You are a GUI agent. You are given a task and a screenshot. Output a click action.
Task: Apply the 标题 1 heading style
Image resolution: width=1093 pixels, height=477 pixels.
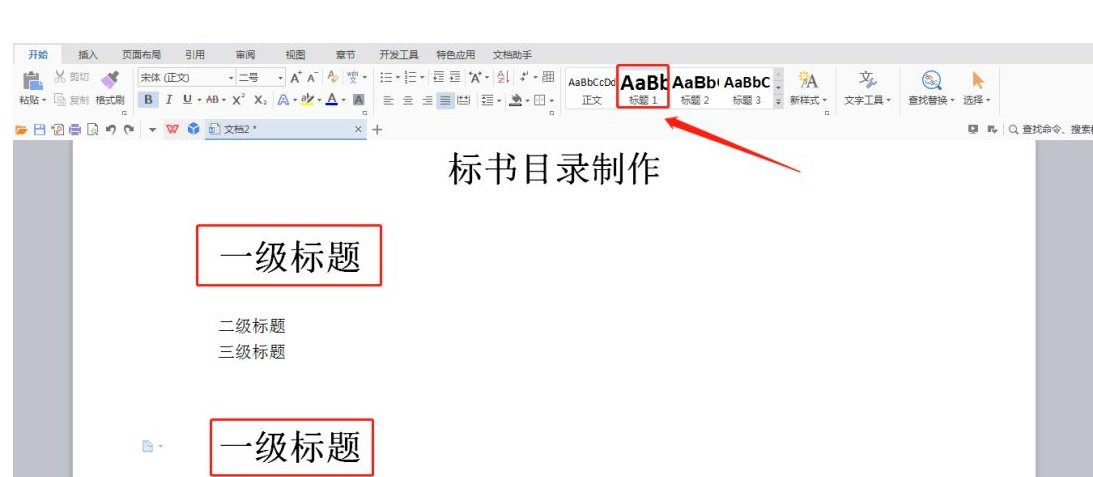pyautogui.click(x=643, y=87)
